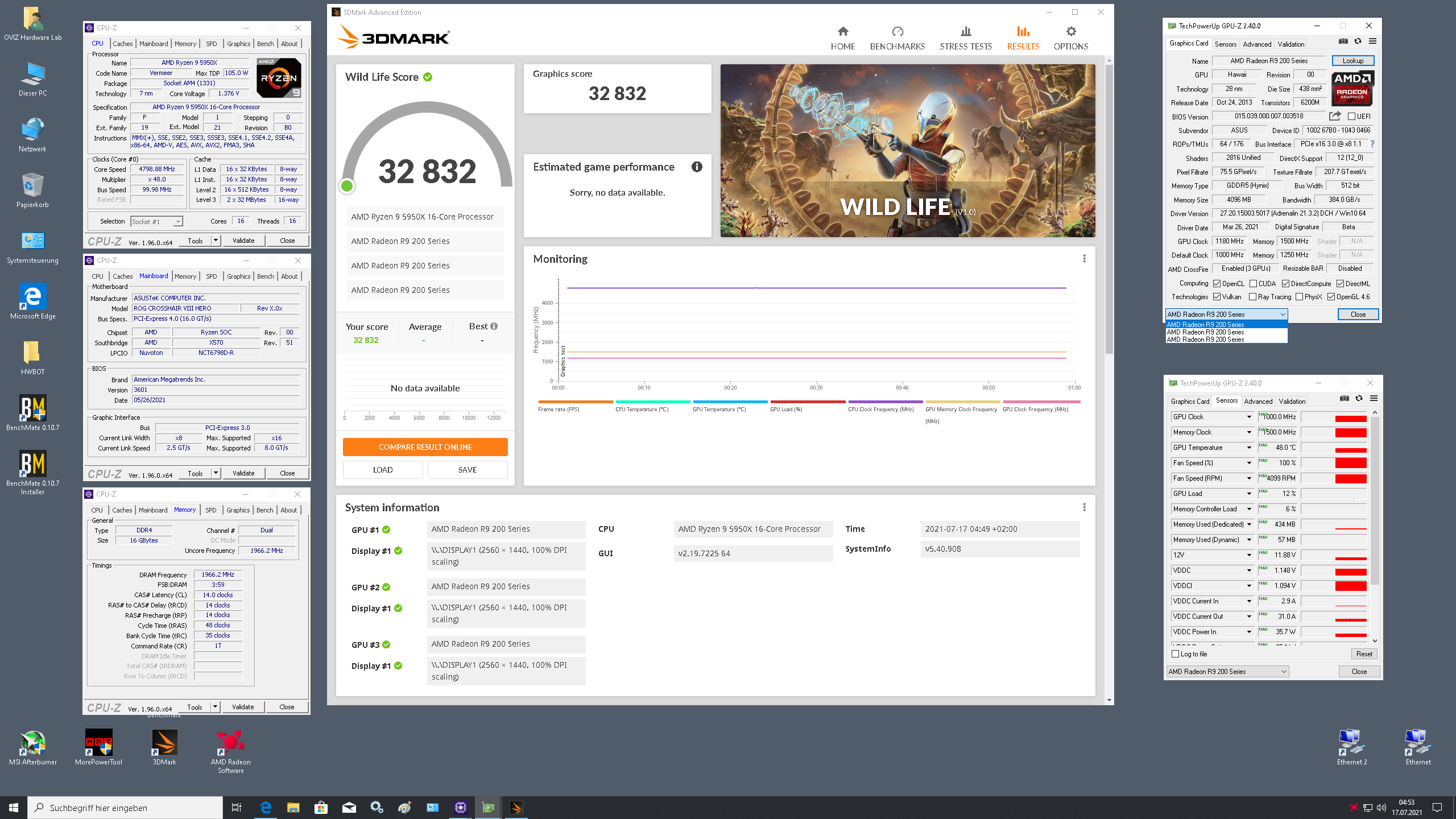
Task: Open 3DMark OPTIONS gear
Action: tap(1070, 38)
